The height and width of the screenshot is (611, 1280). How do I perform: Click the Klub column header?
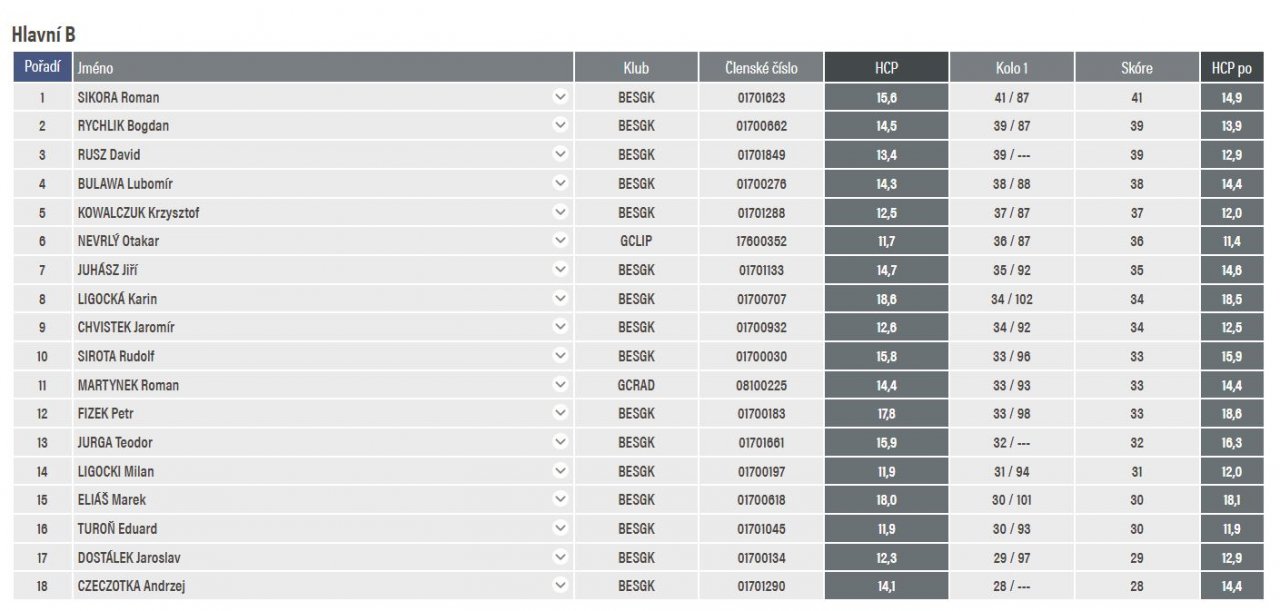636,67
